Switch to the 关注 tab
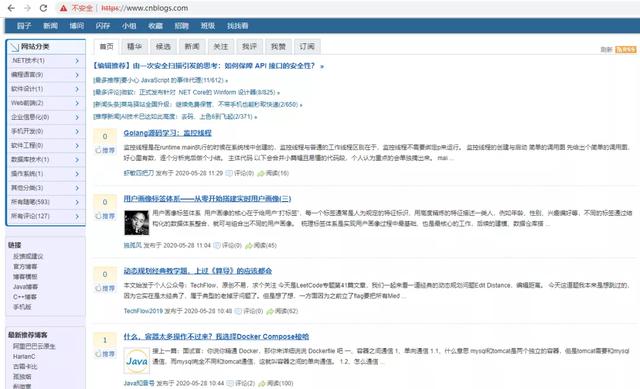640x389 pixels. 221,47
